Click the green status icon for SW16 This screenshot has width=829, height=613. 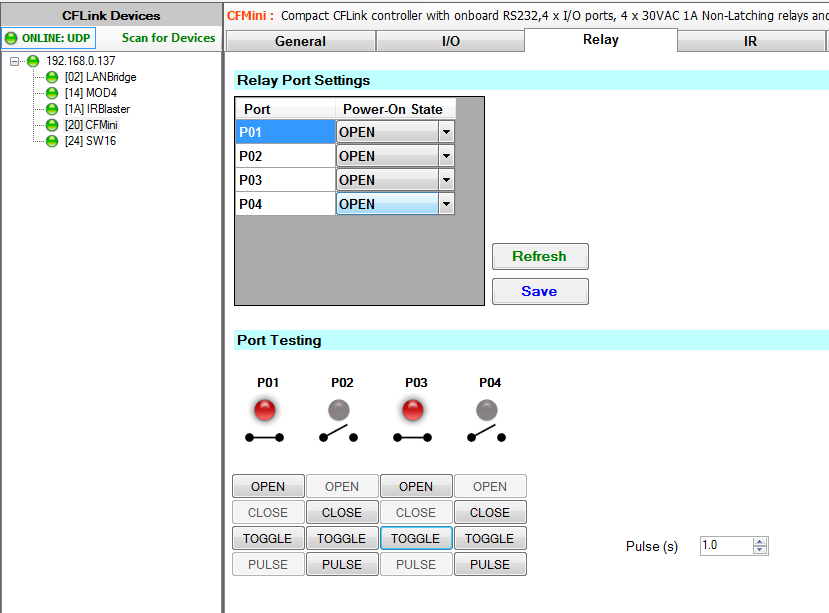point(52,141)
